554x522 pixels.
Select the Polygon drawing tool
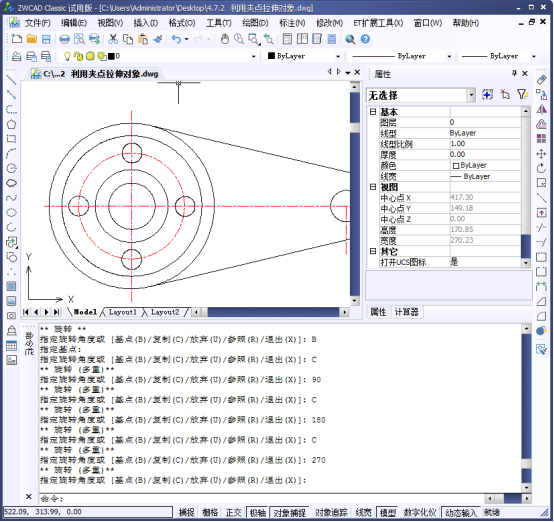point(12,124)
